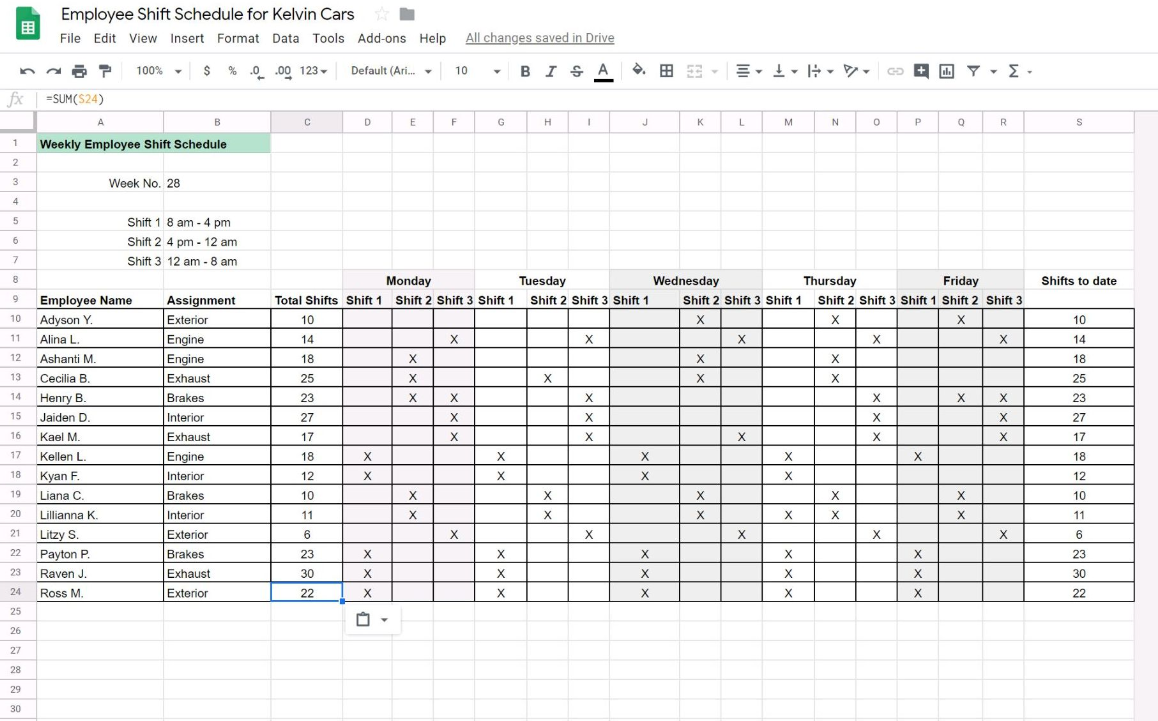The height and width of the screenshot is (721, 1158).
Task: Click the Undo arrow icon
Action: click(x=27, y=71)
